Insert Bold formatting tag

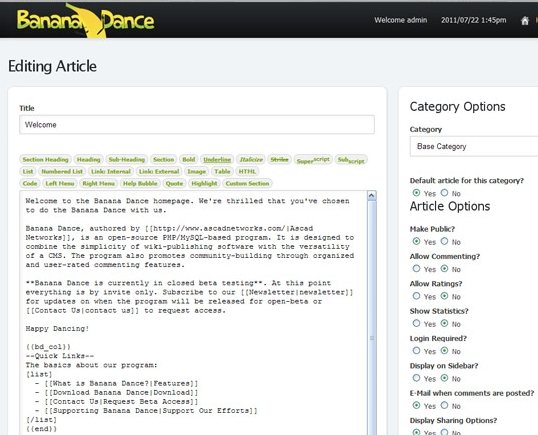(x=188, y=160)
